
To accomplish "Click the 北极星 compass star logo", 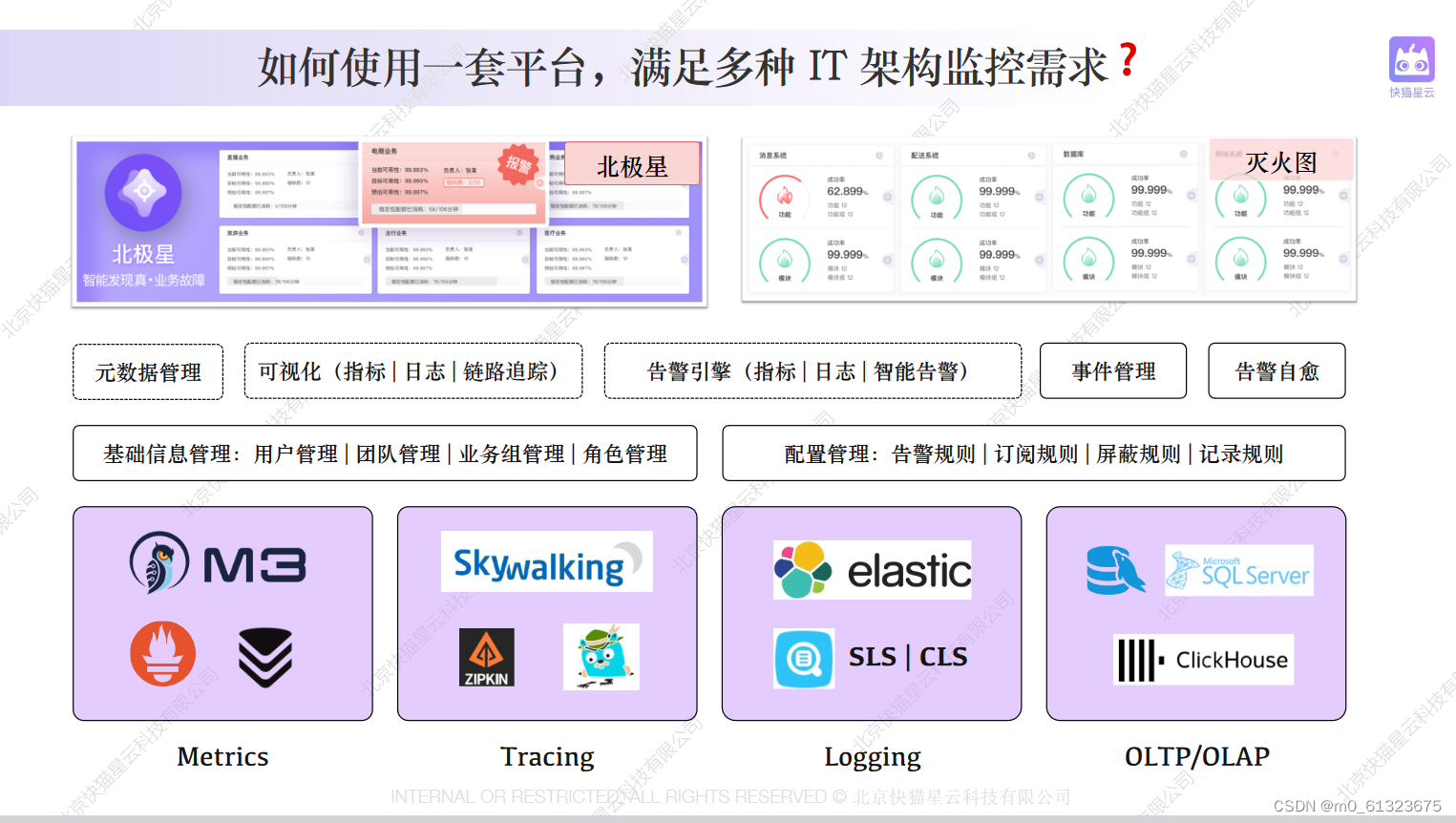I will pyautogui.click(x=143, y=192).
